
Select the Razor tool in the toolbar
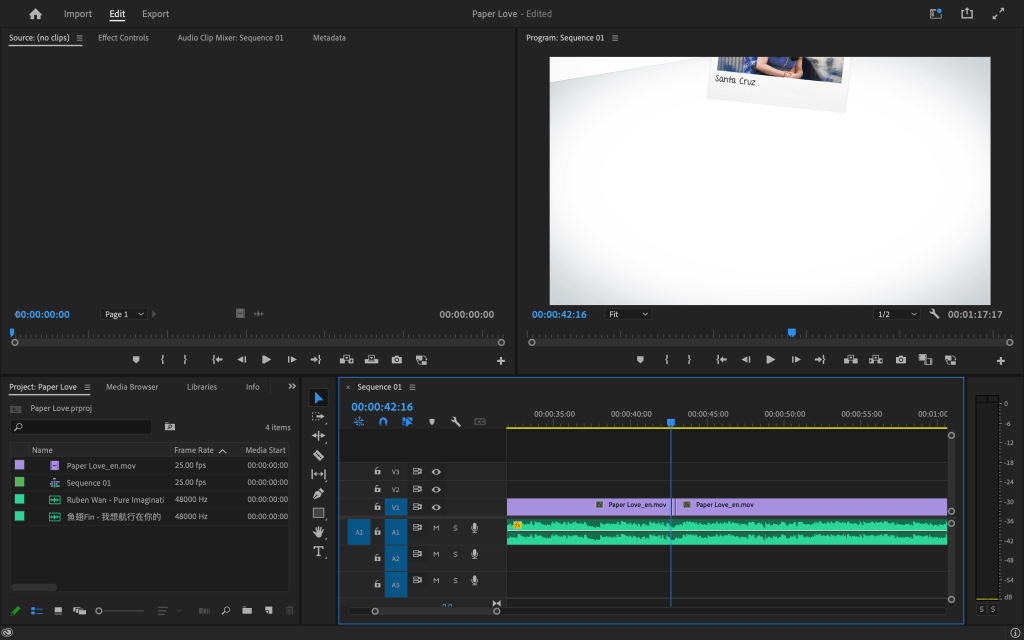(x=319, y=455)
